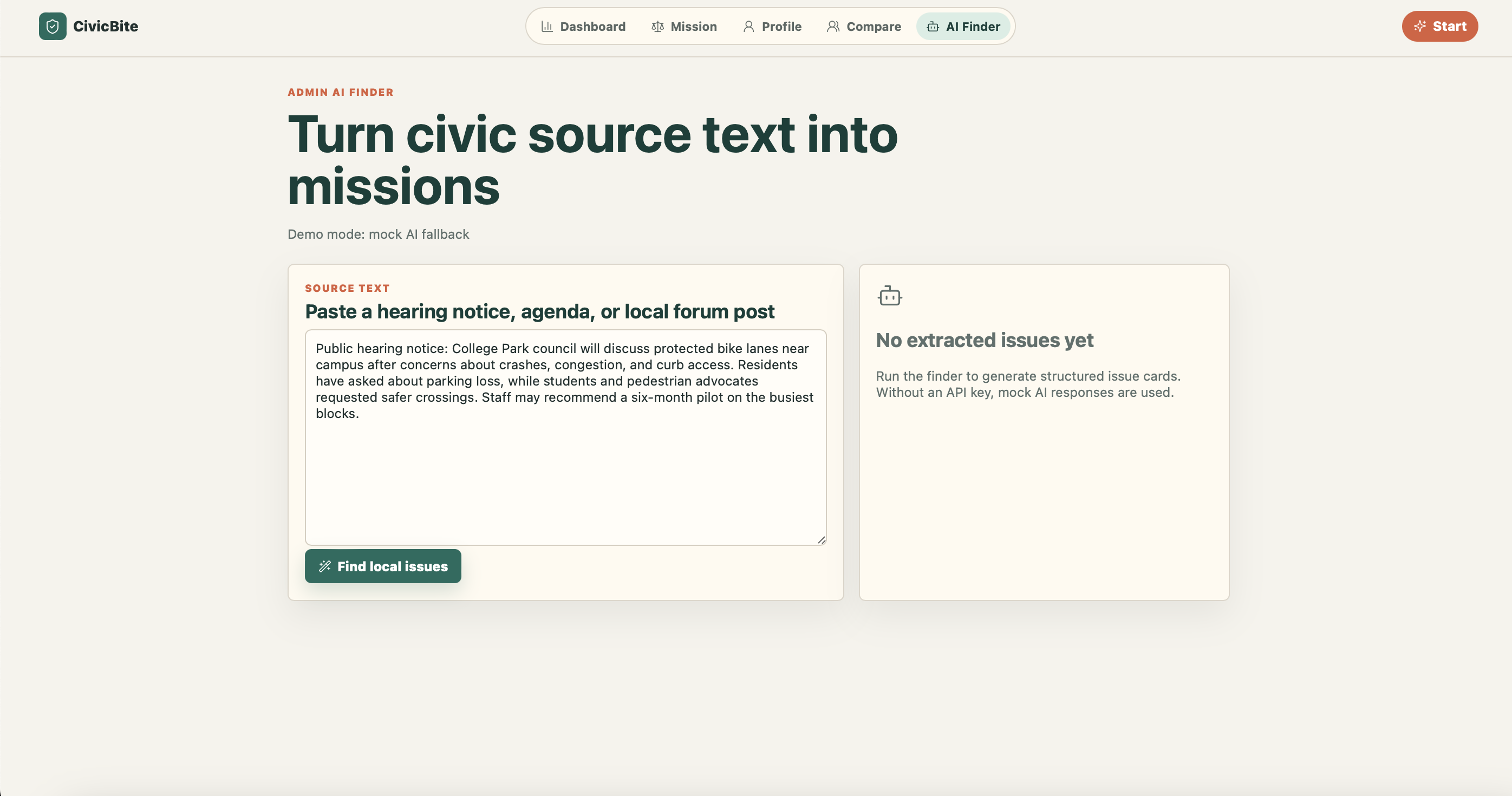1512x796 pixels.
Task: Switch to the Mission tab
Action: tap(693, 27)
